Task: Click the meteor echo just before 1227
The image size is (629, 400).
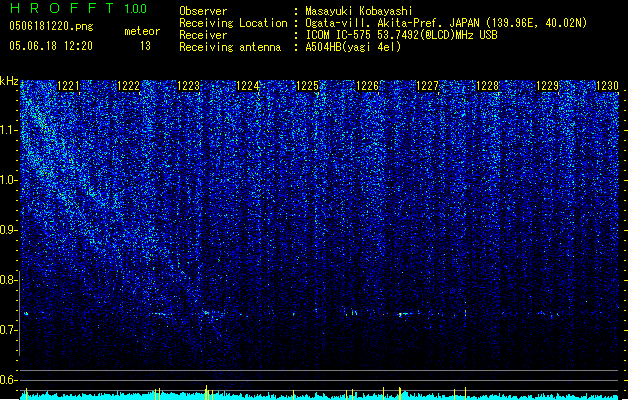Action: point(403,314)
